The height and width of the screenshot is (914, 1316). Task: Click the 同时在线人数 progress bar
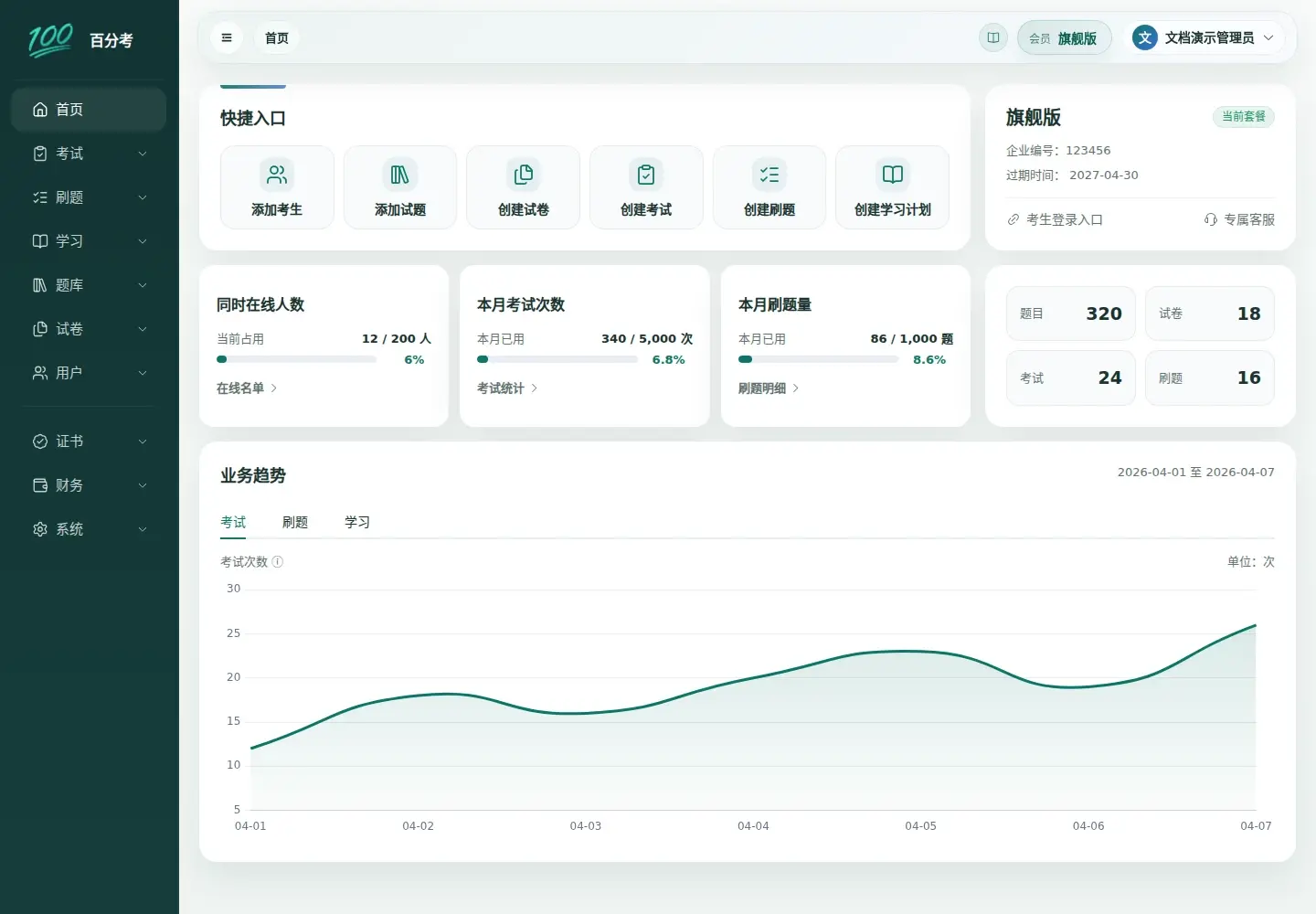297,359
